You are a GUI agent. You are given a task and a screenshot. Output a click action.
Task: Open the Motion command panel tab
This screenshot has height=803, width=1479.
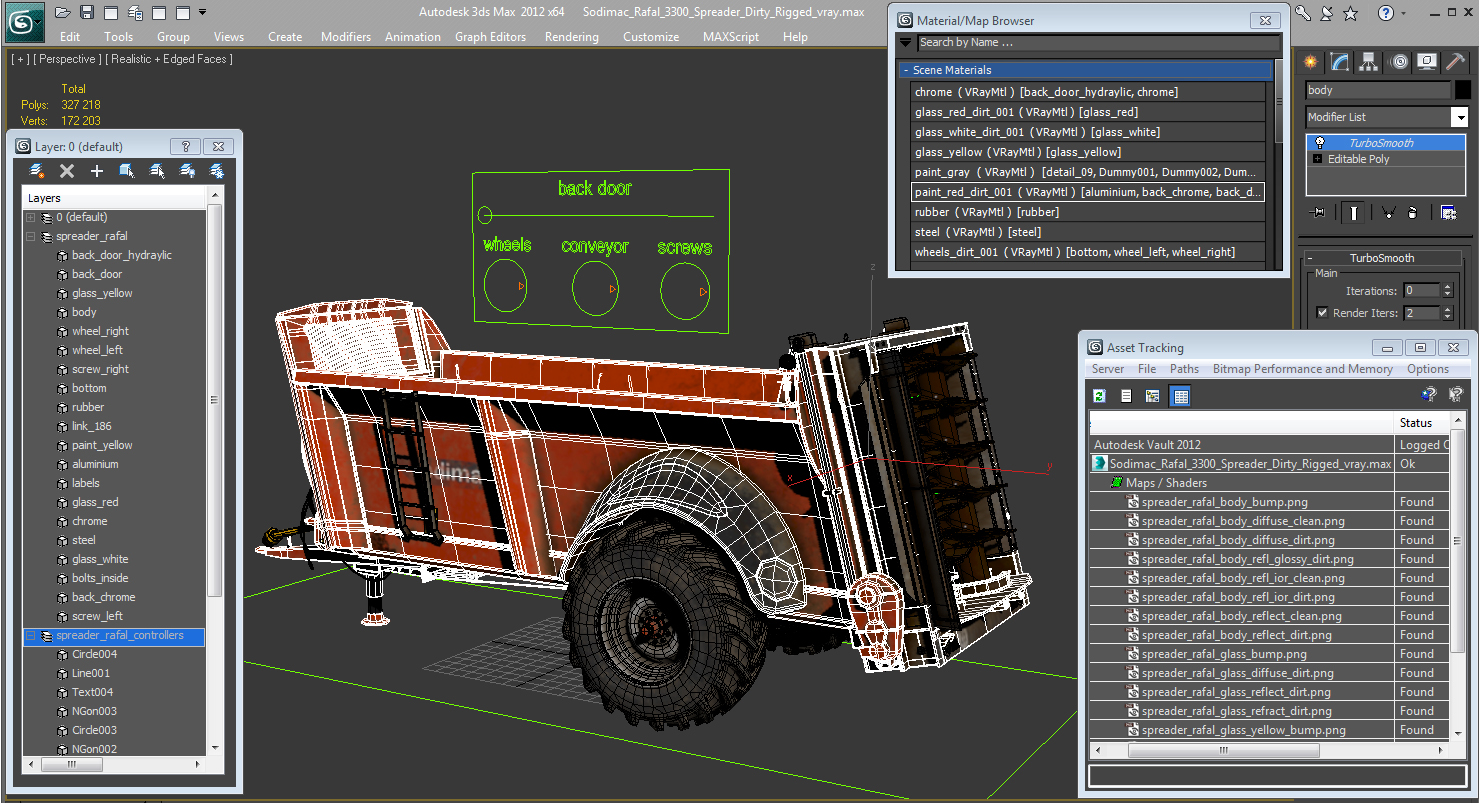click(1399, 61)
